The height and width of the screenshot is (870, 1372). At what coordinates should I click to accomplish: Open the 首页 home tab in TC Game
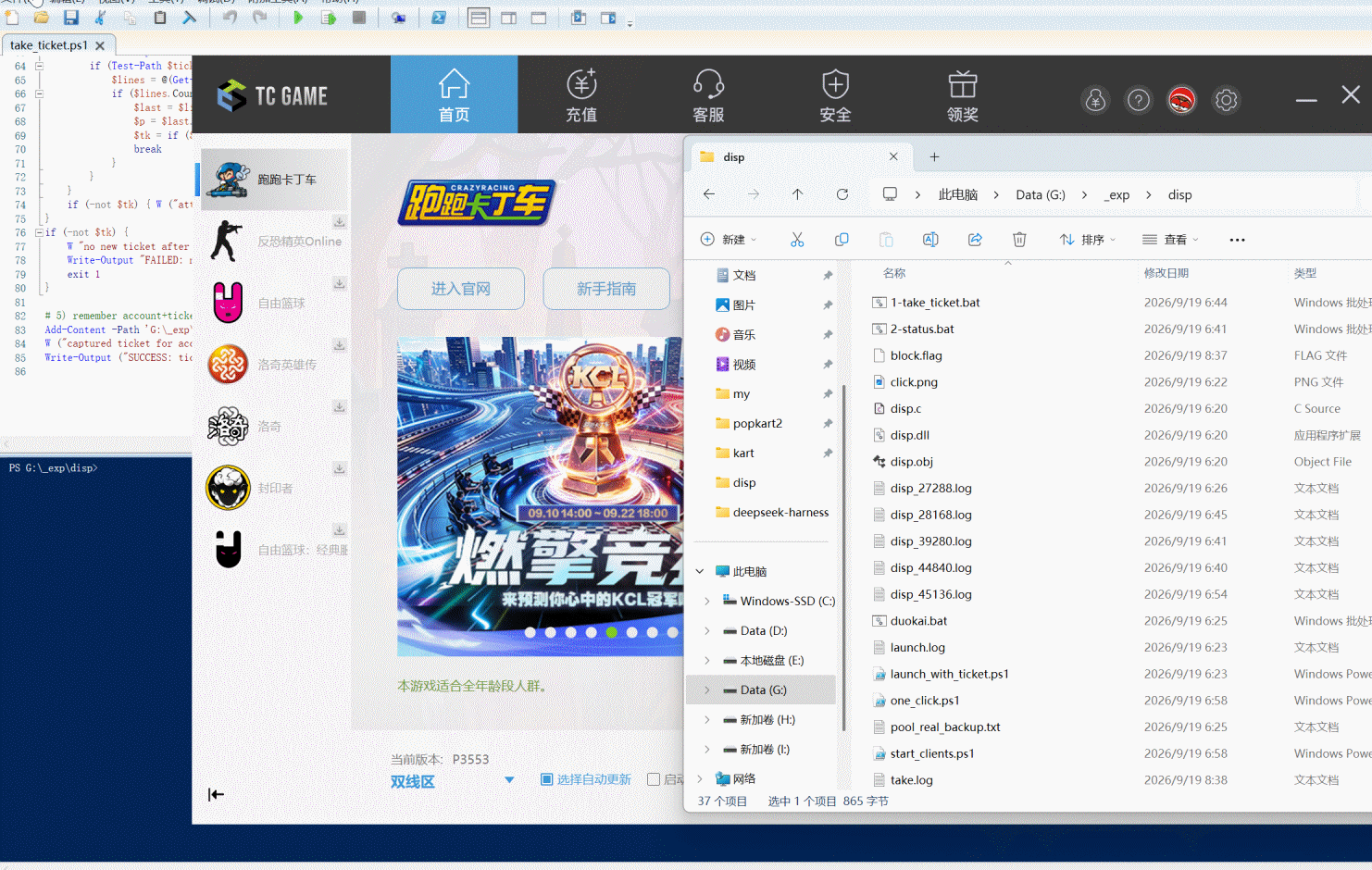454,94
